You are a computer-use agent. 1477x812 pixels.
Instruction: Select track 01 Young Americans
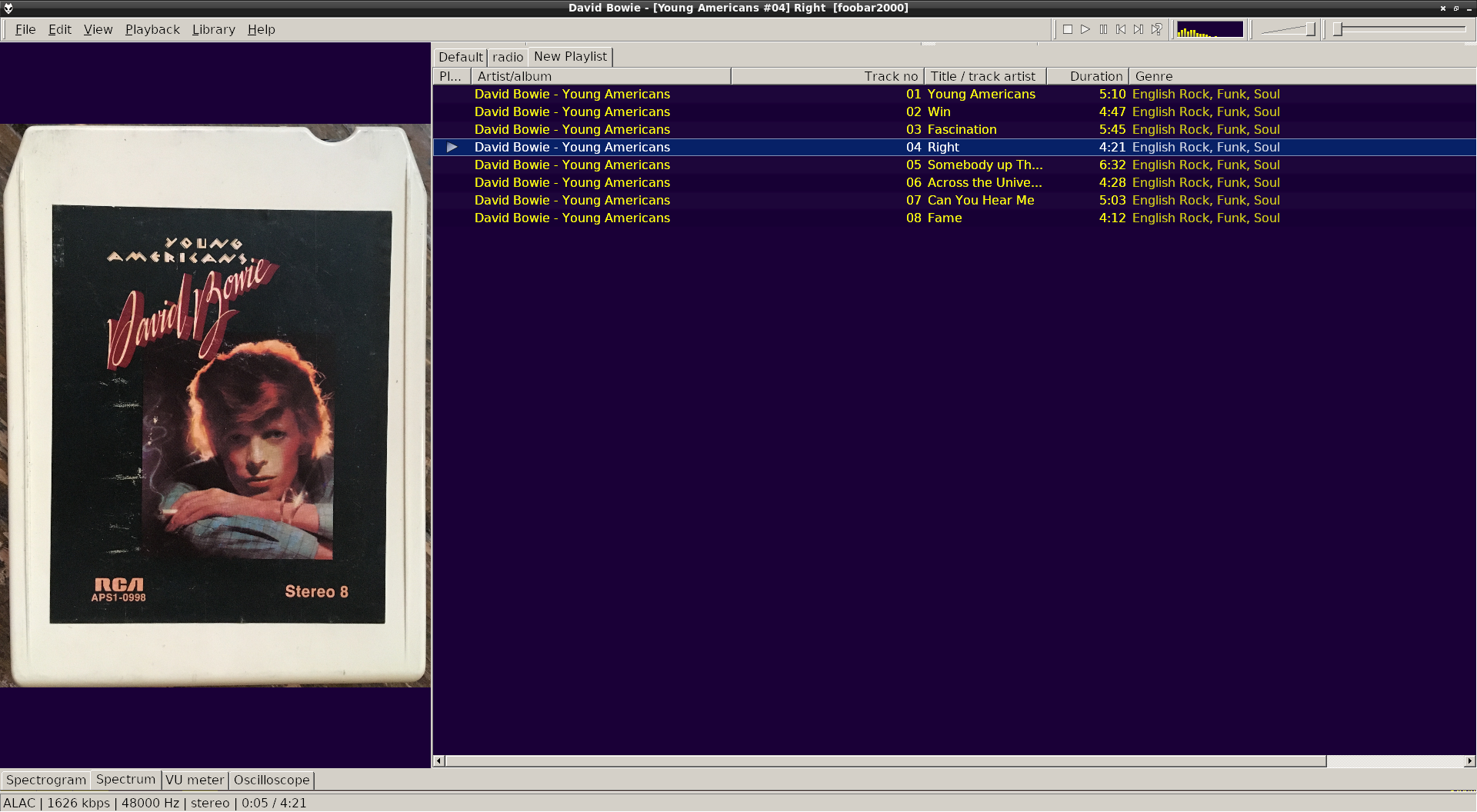(954, 94)
